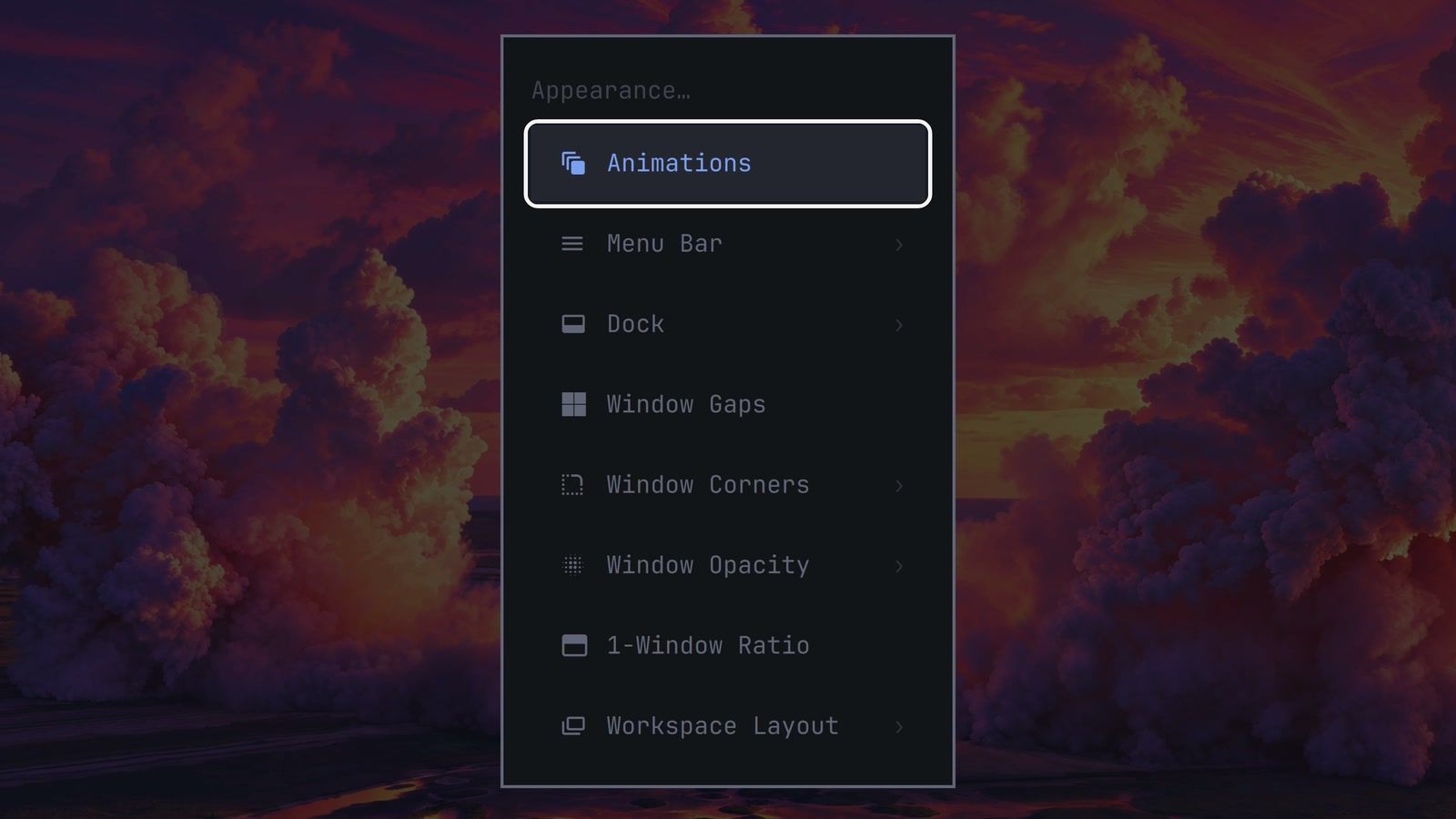Viewport: 1456px width, 819px height.
Task: Select the Animations menu entry
Action: 728,164
